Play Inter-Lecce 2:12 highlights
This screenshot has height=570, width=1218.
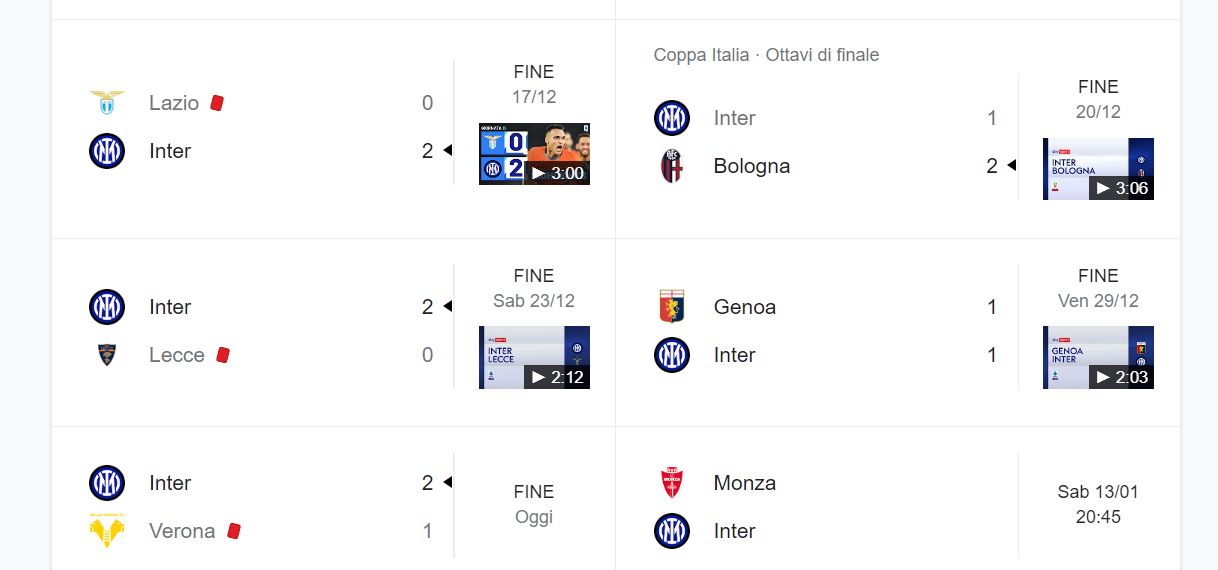(x=534, y=357)
